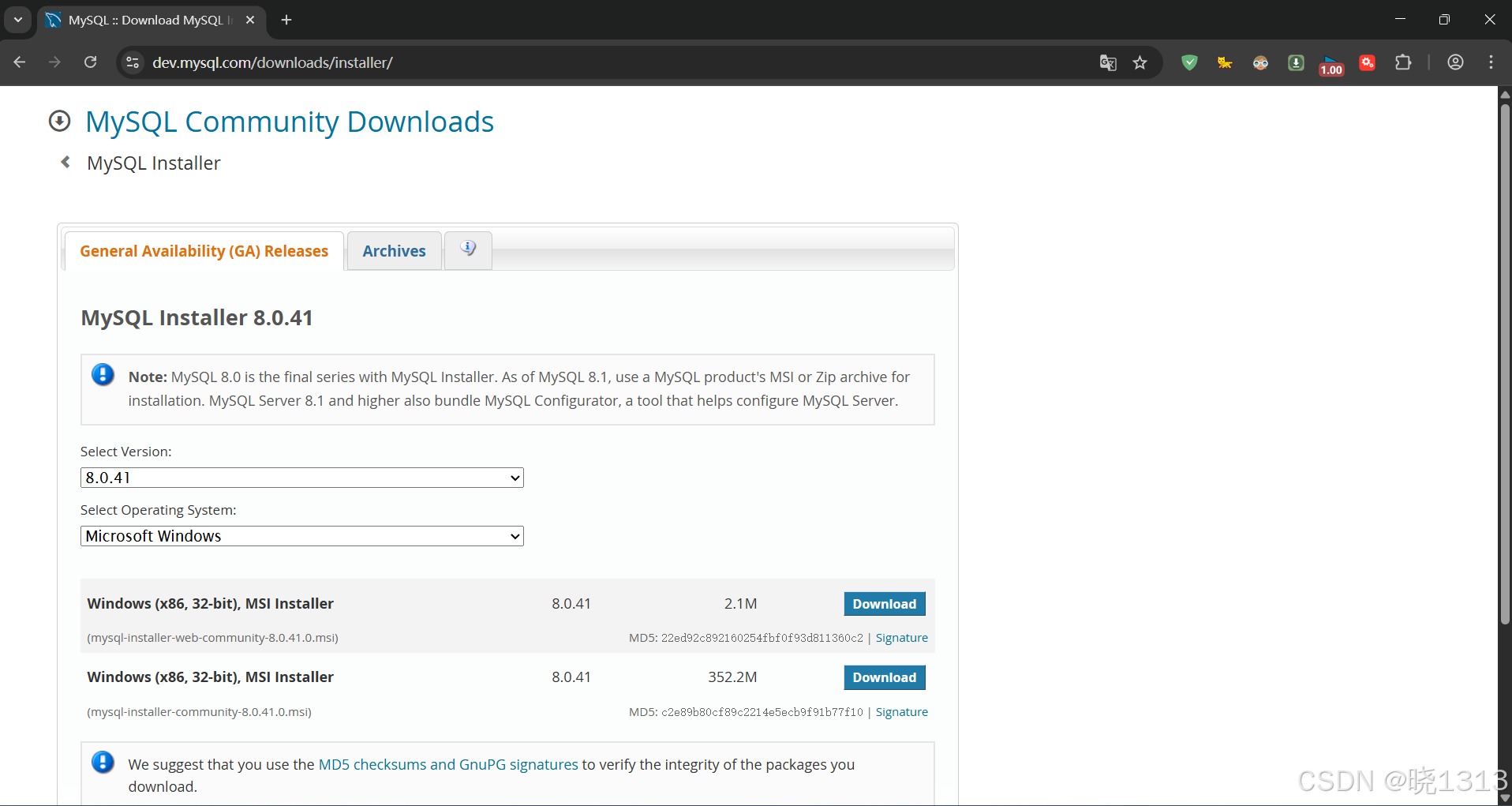
Task: Click the scrollbar up arrow
Action: tap(1505, 94)
